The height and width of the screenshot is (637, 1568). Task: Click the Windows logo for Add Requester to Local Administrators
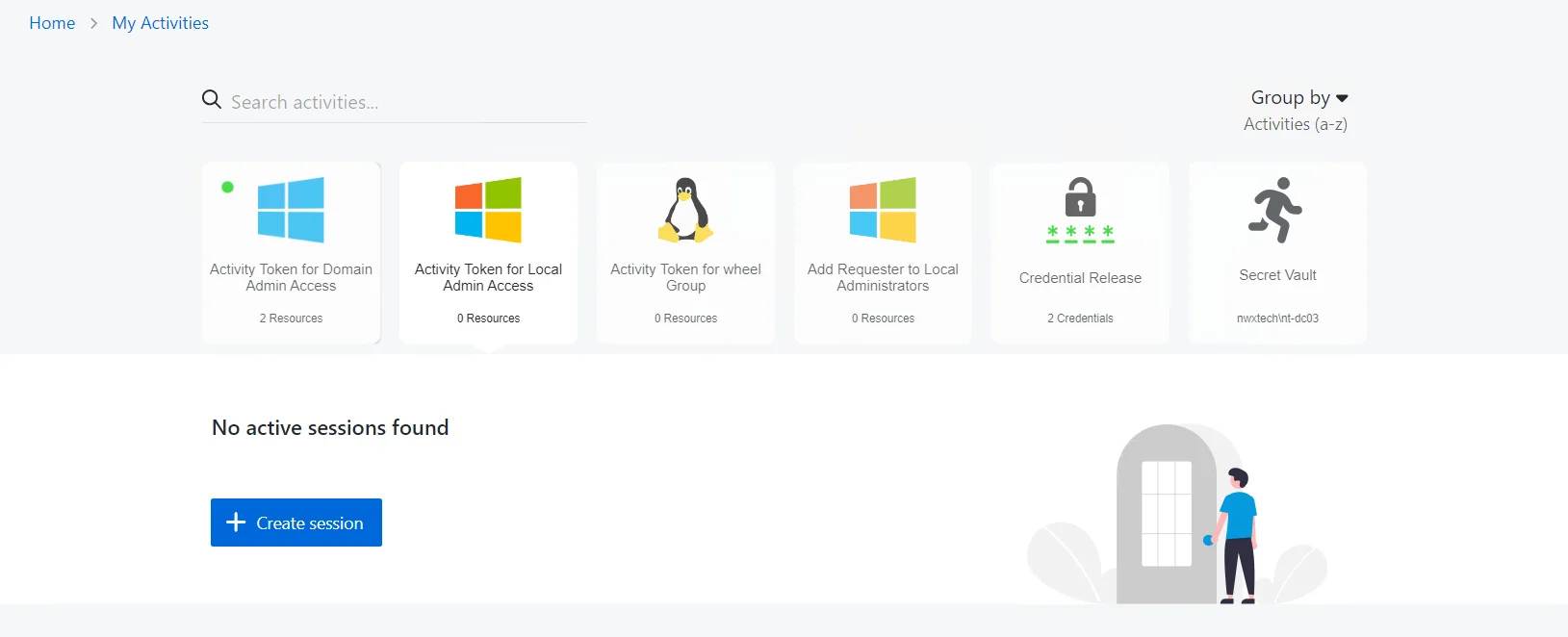[883, 210]
